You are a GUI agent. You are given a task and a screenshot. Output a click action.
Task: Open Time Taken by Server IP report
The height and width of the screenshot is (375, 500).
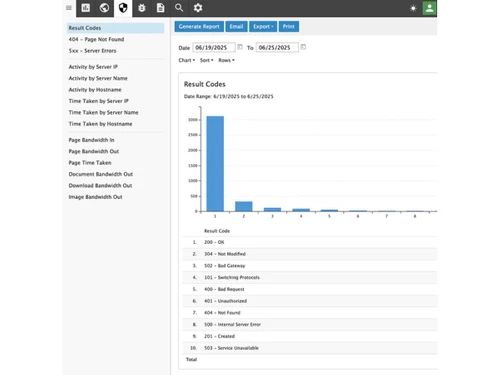[98, 101]
